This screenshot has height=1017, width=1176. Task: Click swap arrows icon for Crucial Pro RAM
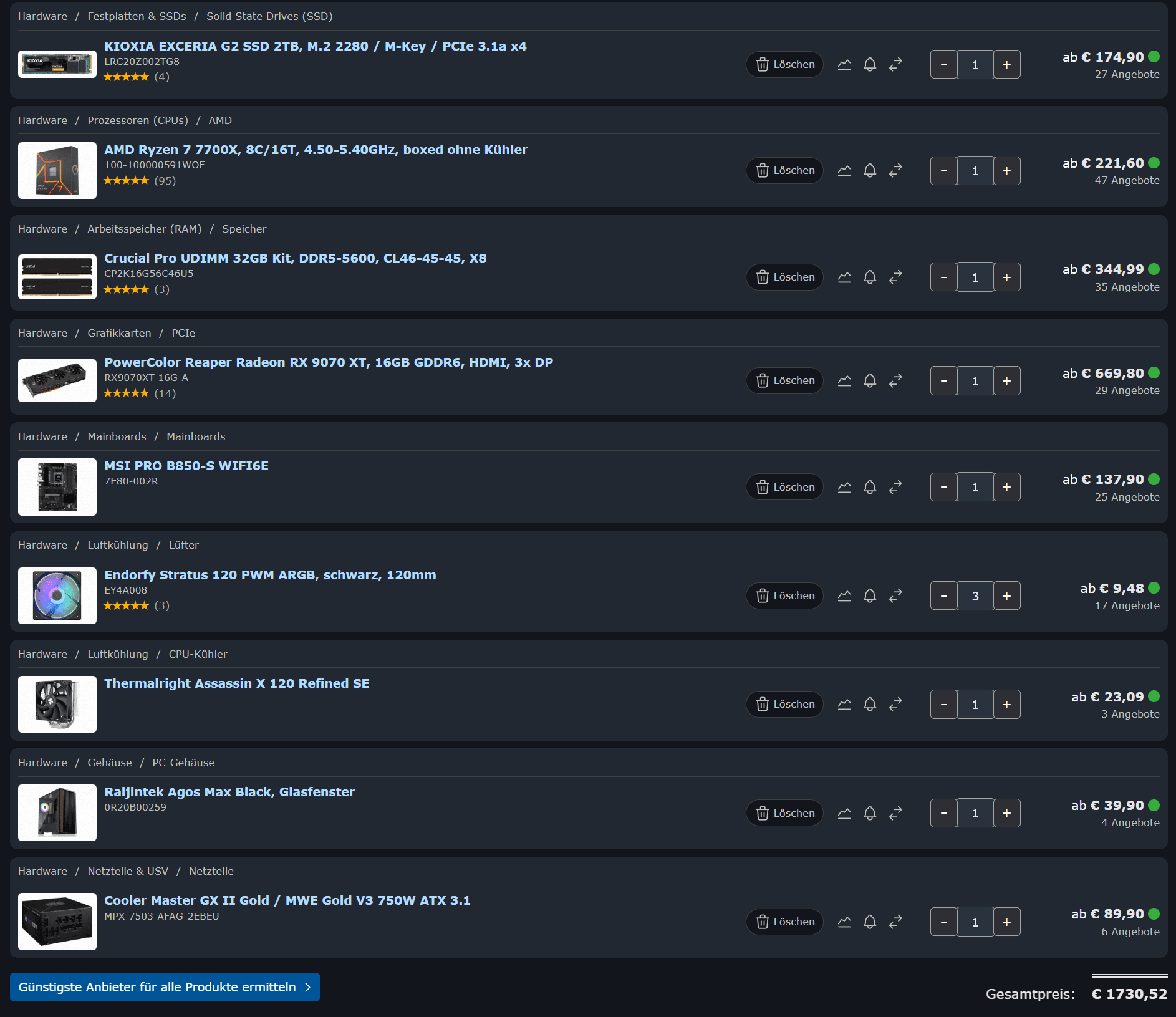[x=895, y=277]
